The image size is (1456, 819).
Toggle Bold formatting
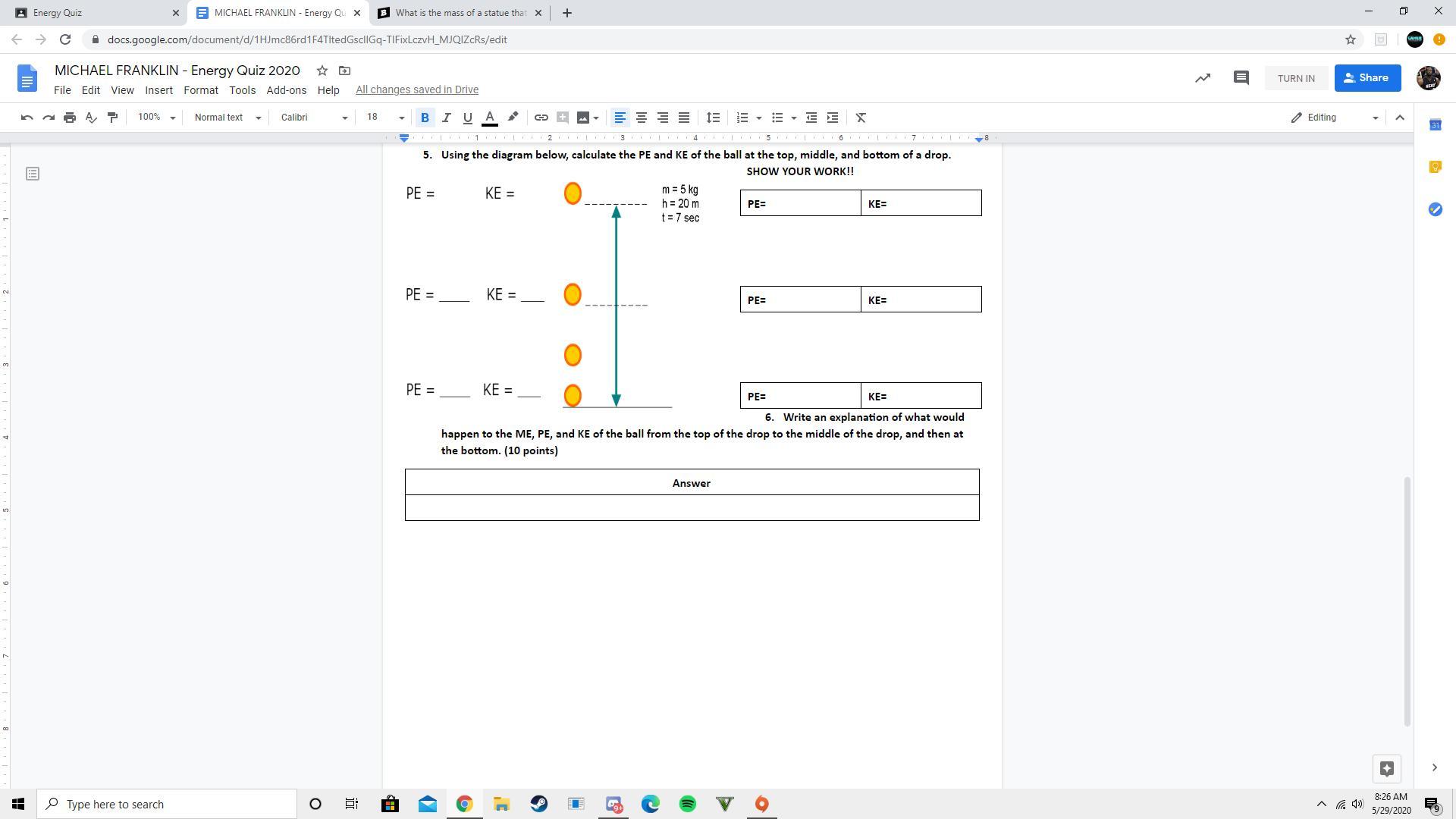(x=425, y=118)
